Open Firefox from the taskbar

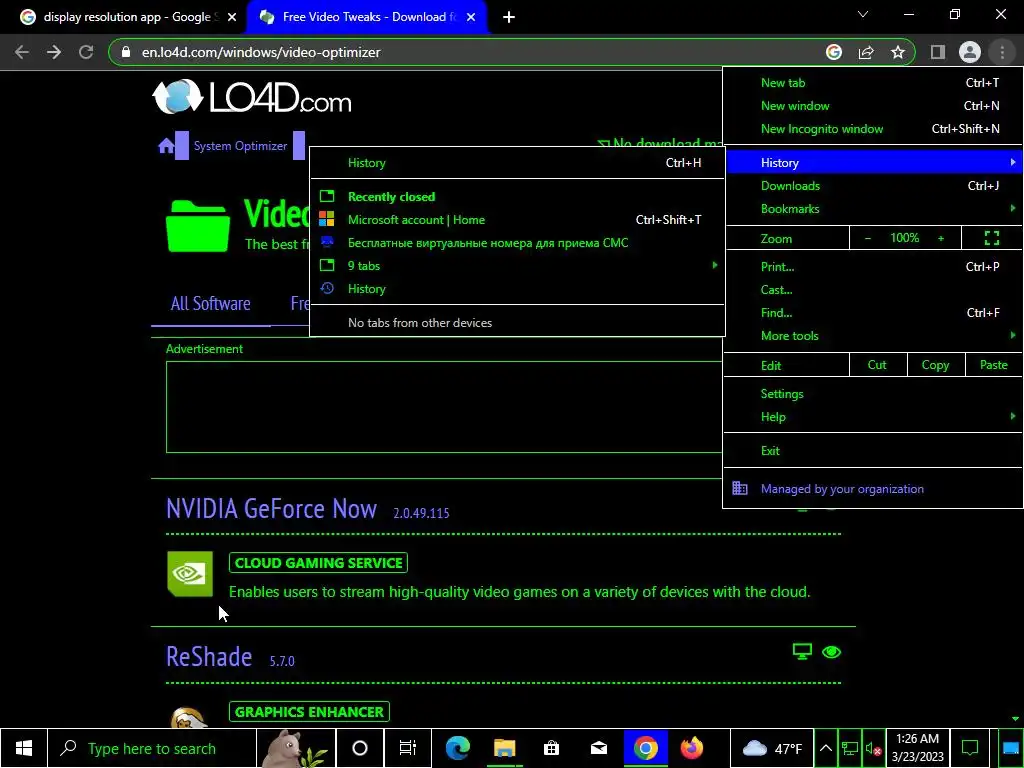point(692,748)
